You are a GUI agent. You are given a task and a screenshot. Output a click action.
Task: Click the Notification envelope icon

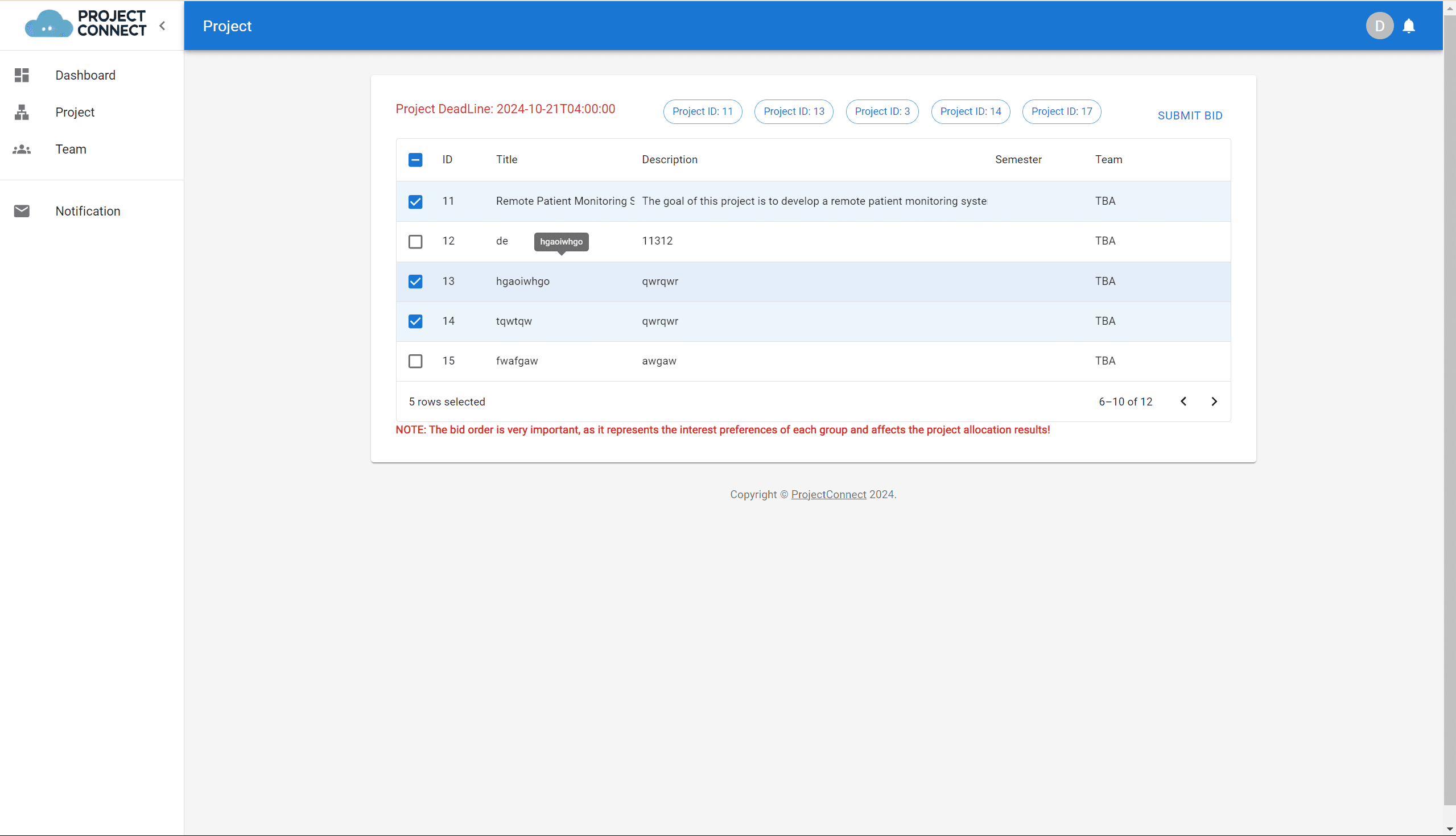tap(22, 212)
